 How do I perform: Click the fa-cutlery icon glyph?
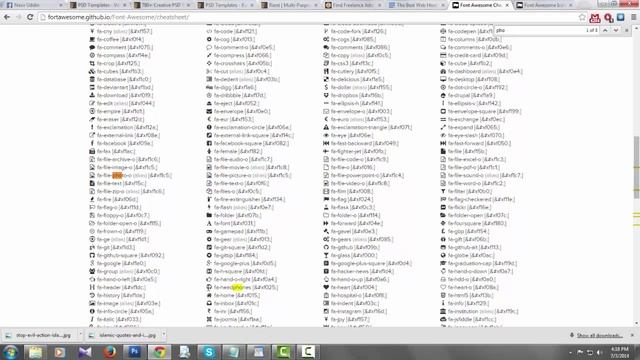tap(326, 71)
